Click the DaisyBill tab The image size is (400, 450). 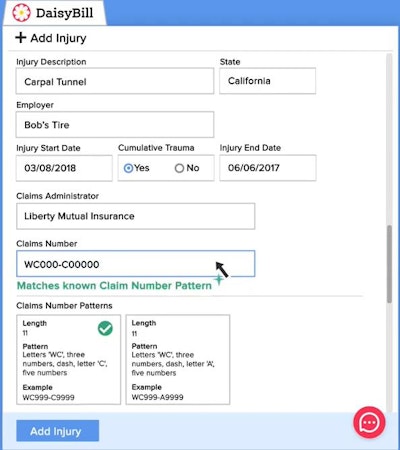[54, 13]
